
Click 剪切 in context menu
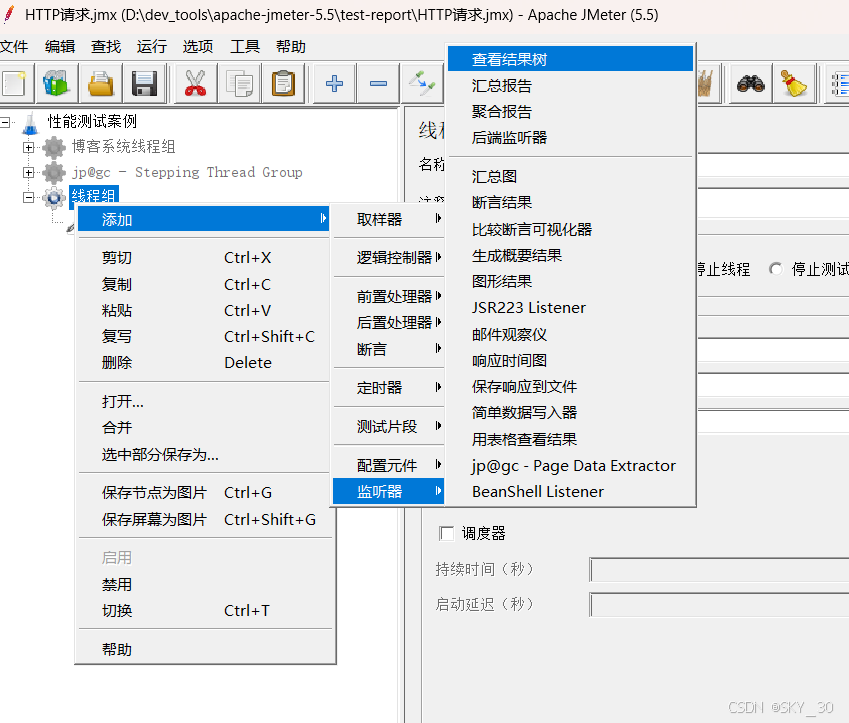(204, 257)
